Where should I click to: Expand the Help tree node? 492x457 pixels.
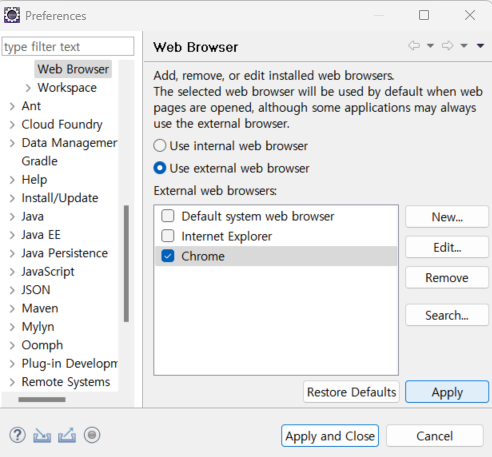[12, 180]
